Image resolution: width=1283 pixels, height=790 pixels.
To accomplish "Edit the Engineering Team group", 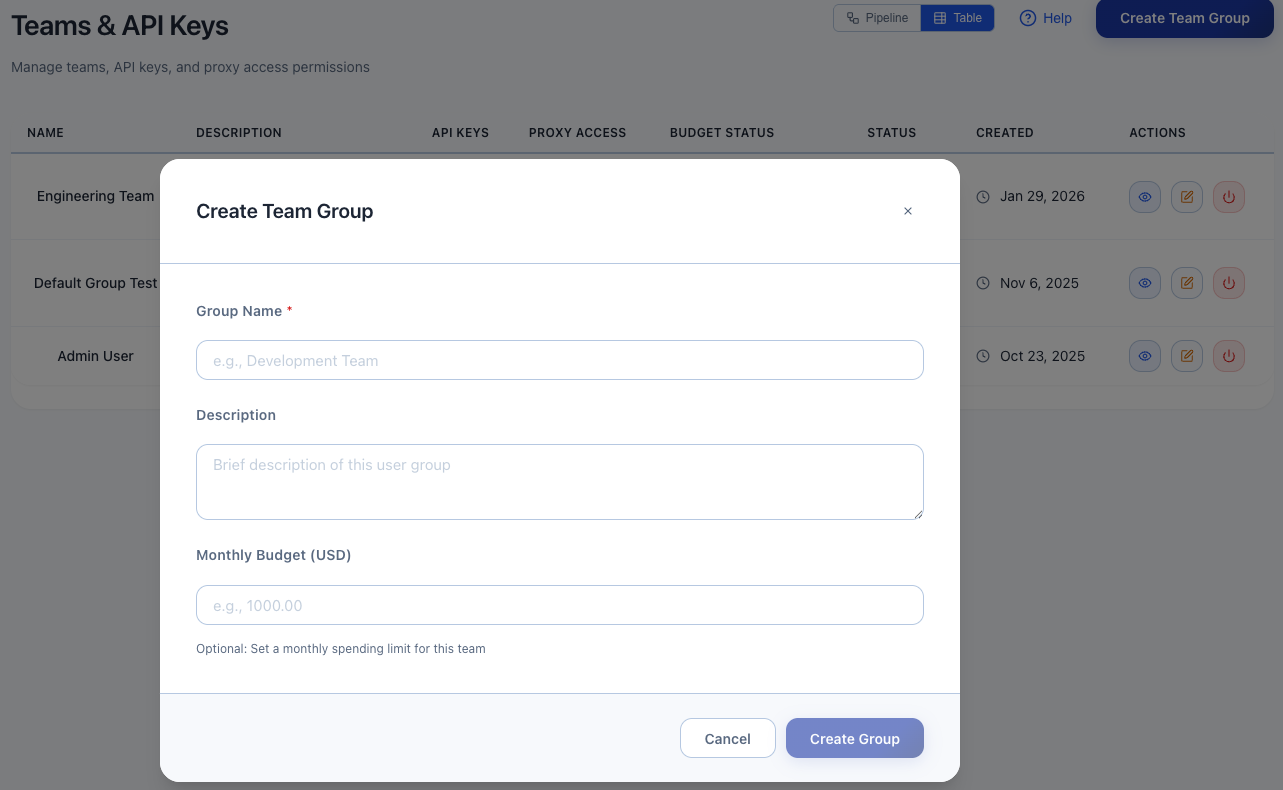I will coord(1186,196).
